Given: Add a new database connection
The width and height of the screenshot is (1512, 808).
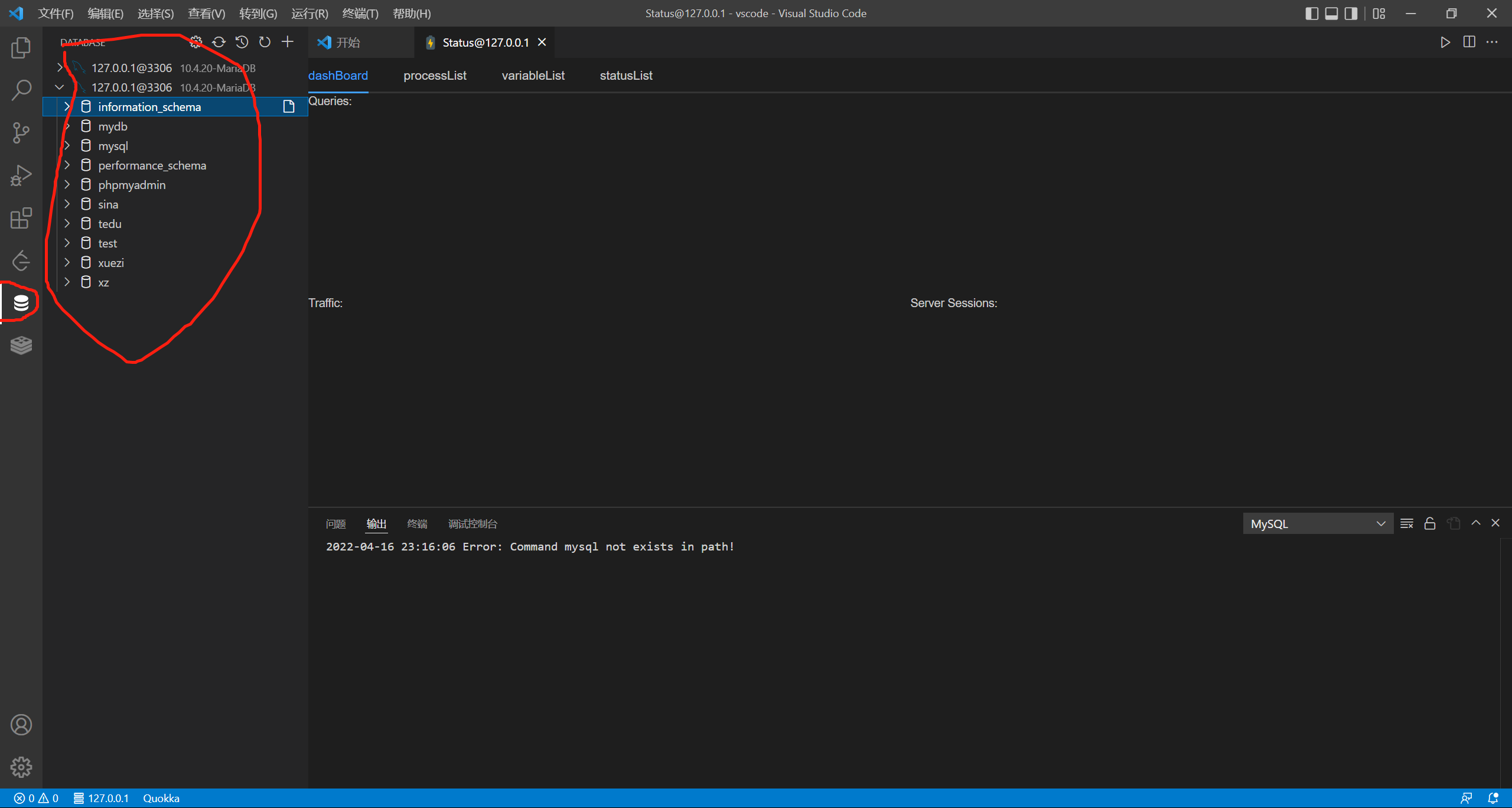Looking at the screenshot, I should 288,42.
